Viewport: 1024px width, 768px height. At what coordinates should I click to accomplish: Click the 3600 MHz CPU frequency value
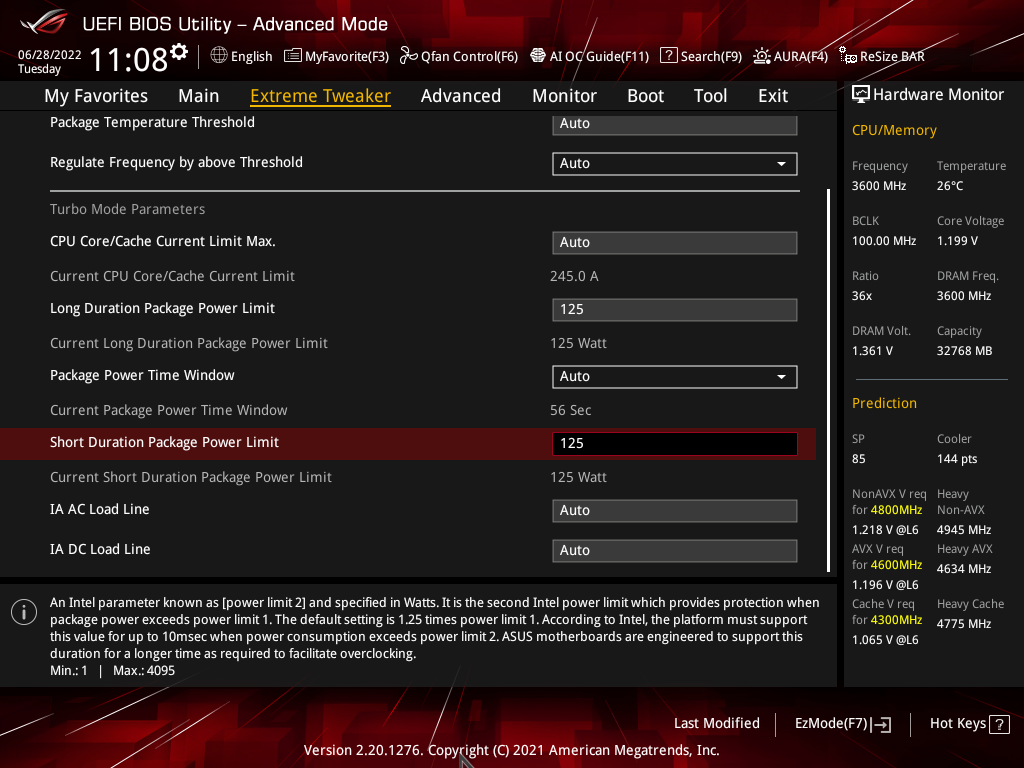(878, 186)
